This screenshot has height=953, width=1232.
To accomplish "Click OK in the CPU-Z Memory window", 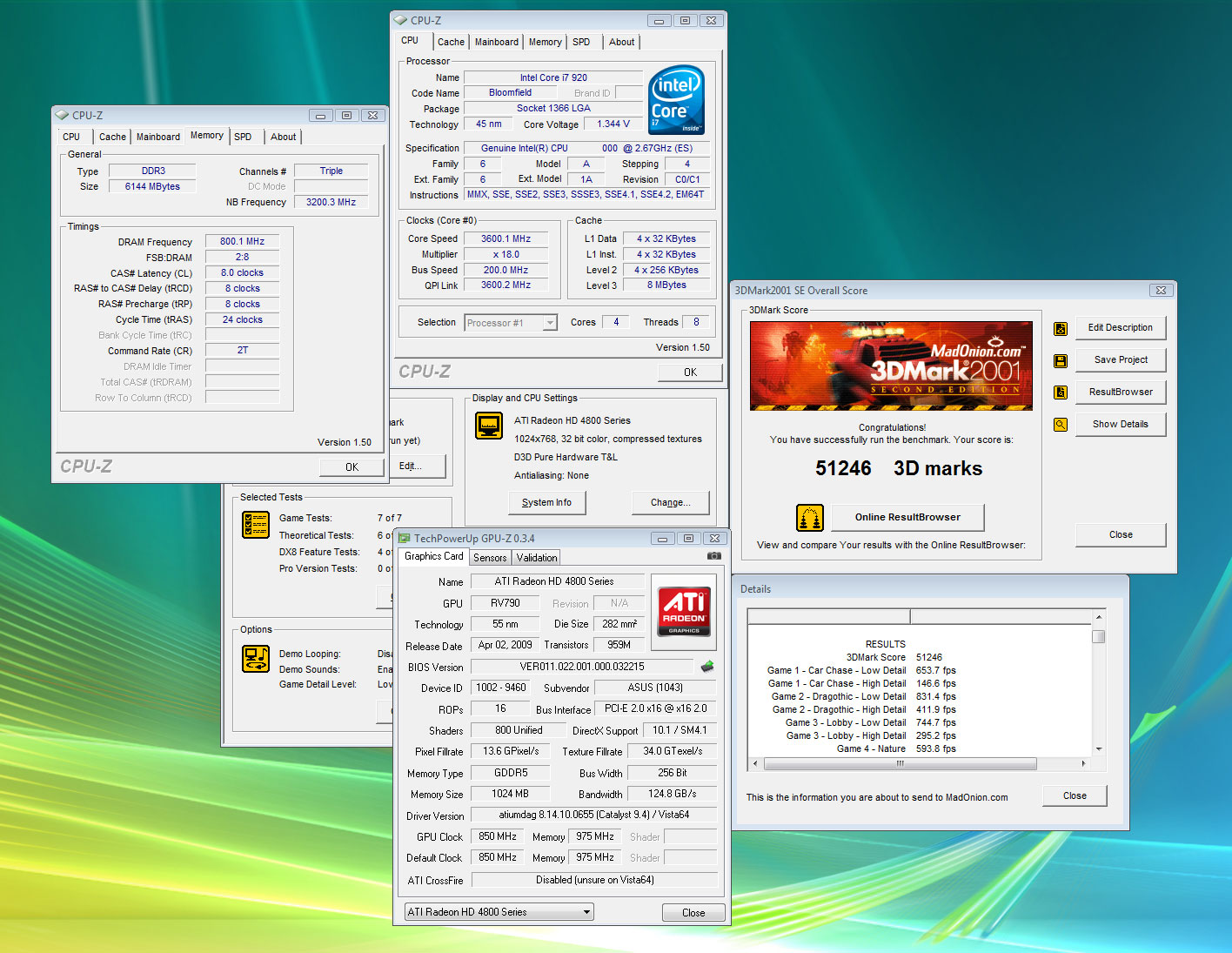I will click(x=352, y=467).
